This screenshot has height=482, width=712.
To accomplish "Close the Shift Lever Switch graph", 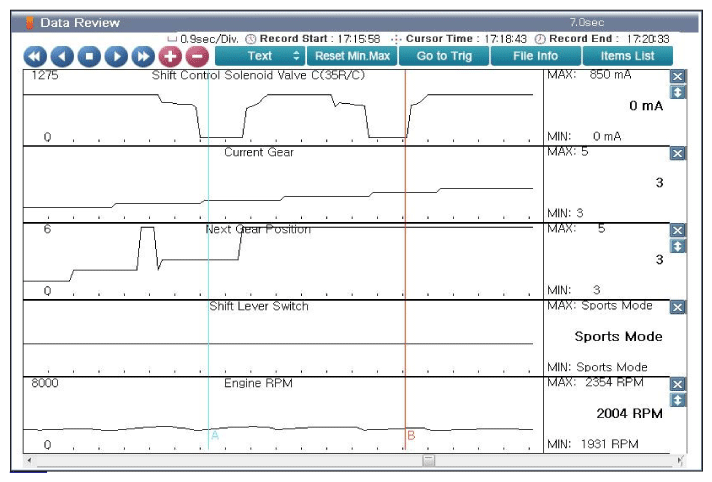I will [x=677, y=308].
